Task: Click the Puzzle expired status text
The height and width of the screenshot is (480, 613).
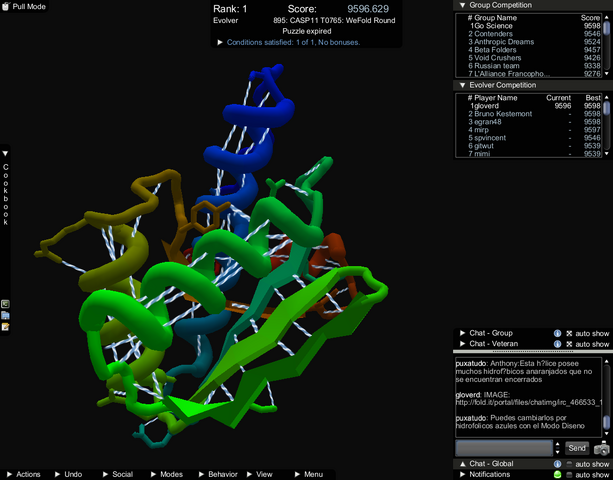Action: click(x=306, y=31)
